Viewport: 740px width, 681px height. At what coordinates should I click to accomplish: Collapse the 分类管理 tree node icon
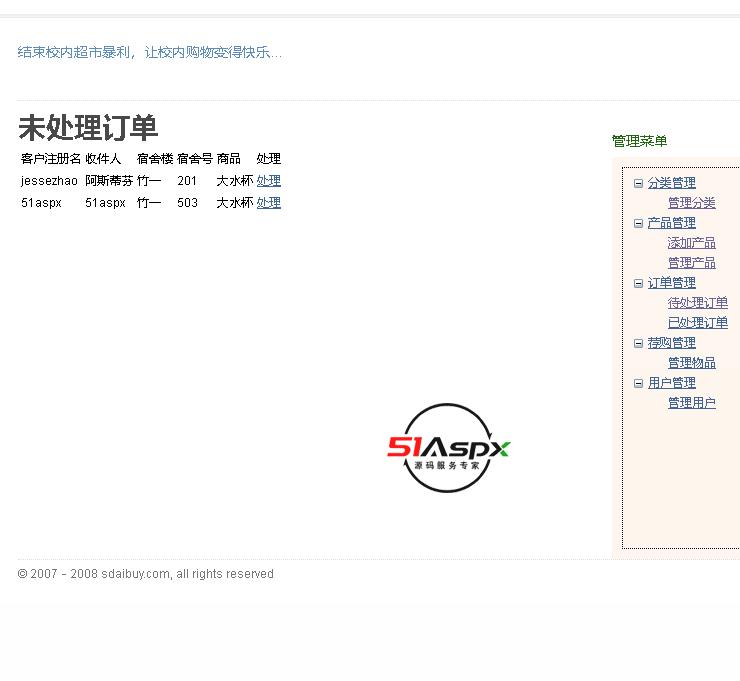639,183
